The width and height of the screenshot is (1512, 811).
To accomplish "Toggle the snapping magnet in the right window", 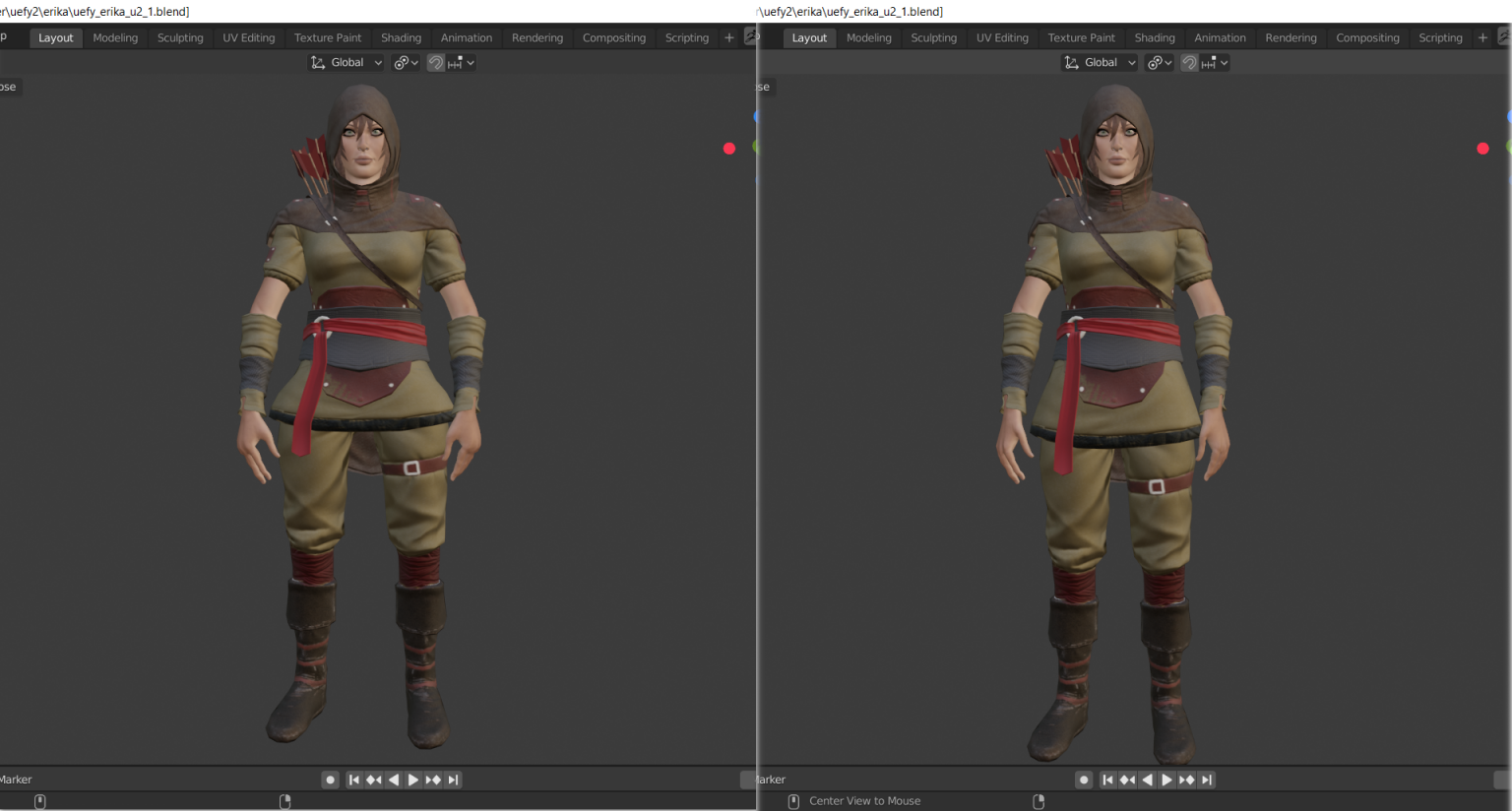I will tap(1189, 62).
